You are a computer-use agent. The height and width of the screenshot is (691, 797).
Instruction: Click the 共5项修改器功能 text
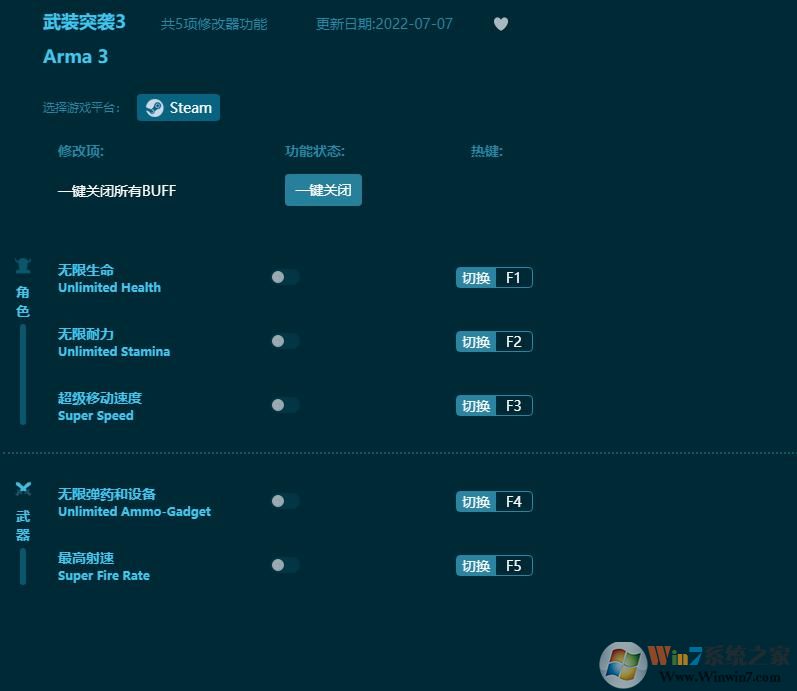coord(214,24)
